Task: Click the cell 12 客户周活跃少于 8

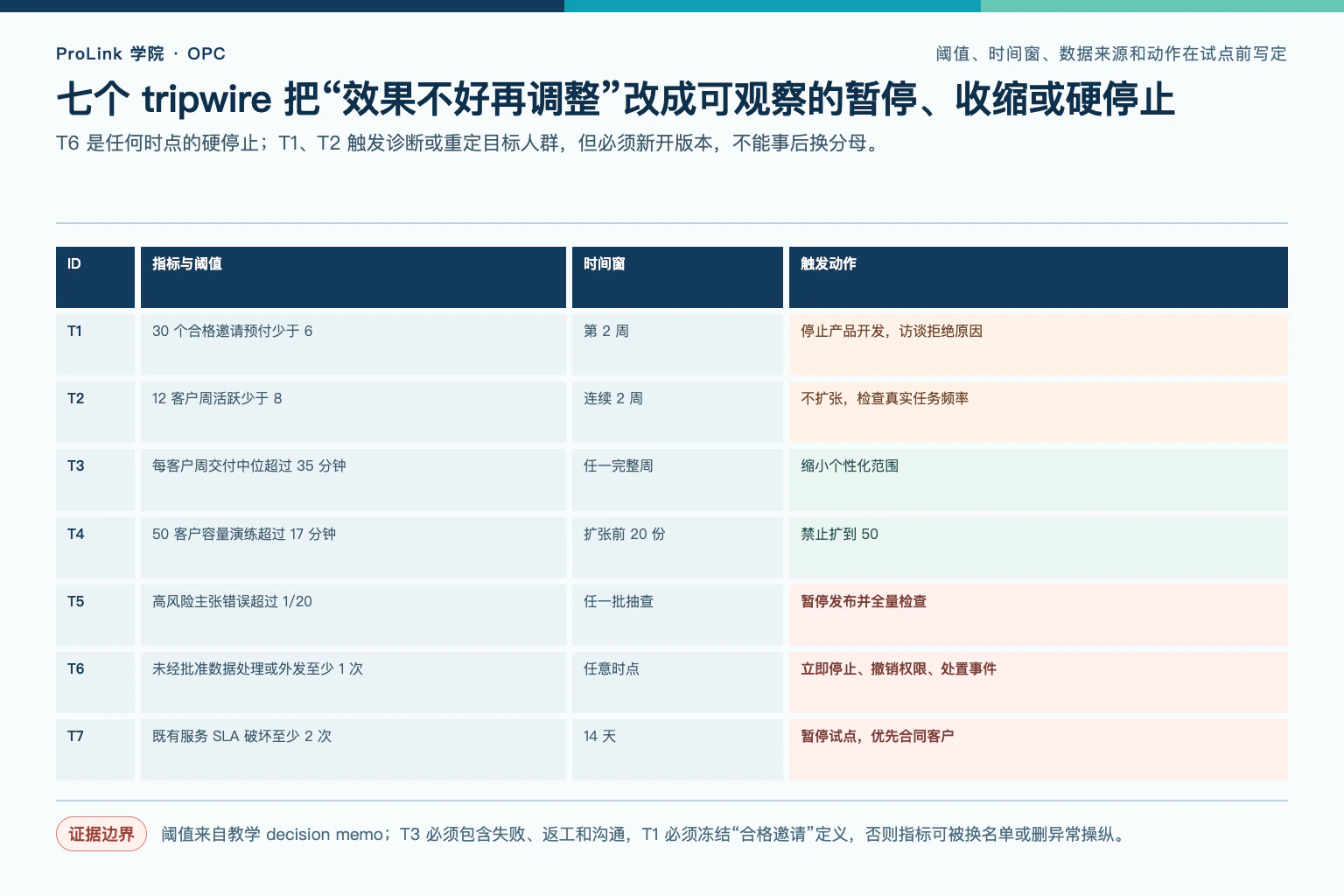Action: (353, 412)
